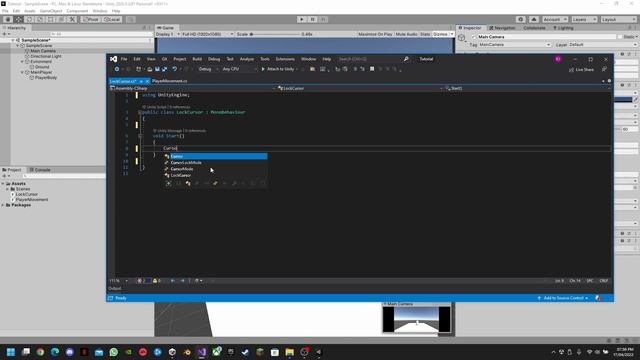The width and height of the screenshot is (640, 360).
Task: Click the Unity Step button
Action: point(323,19)
